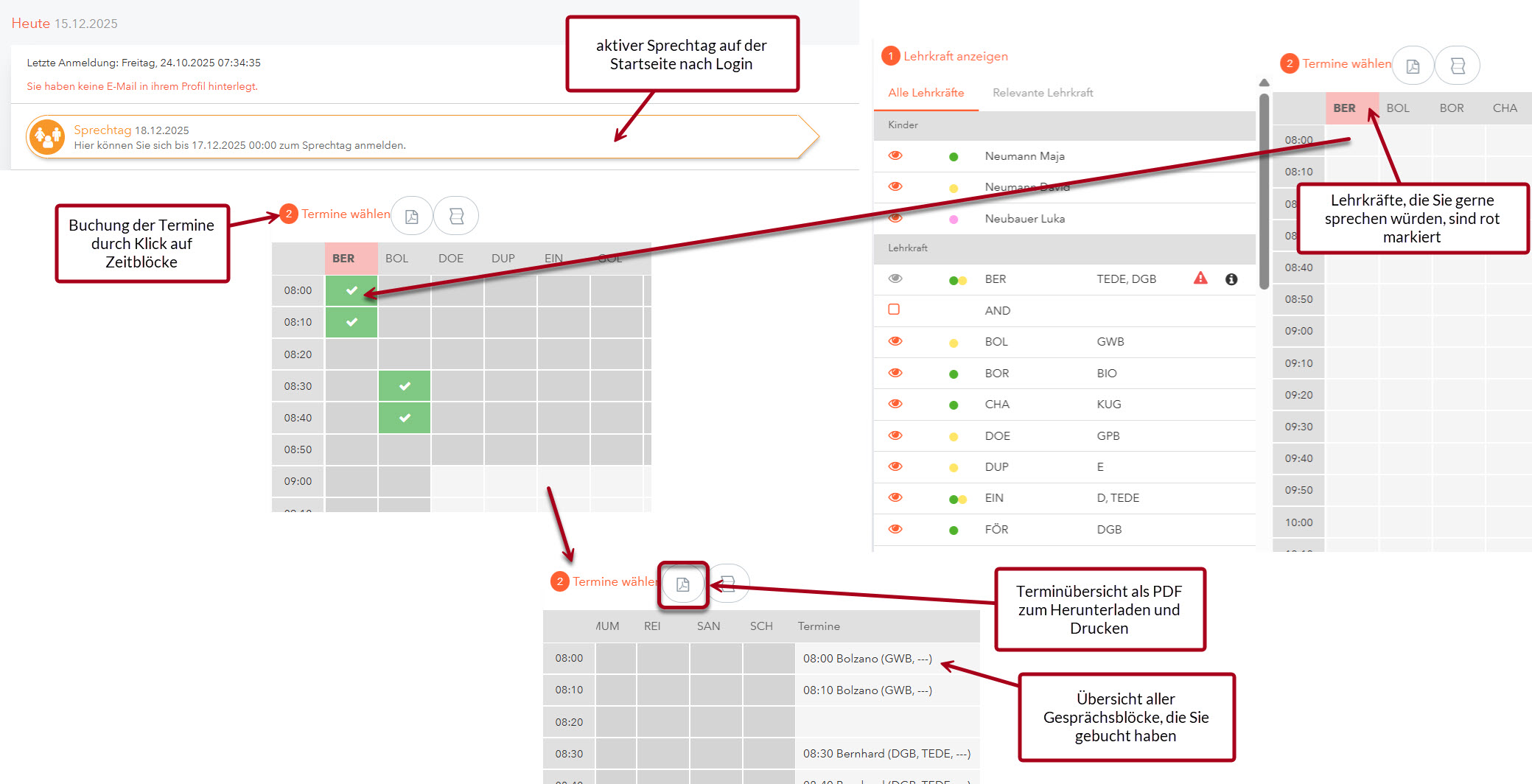Collapse the Lehrkraft section header

907,248
